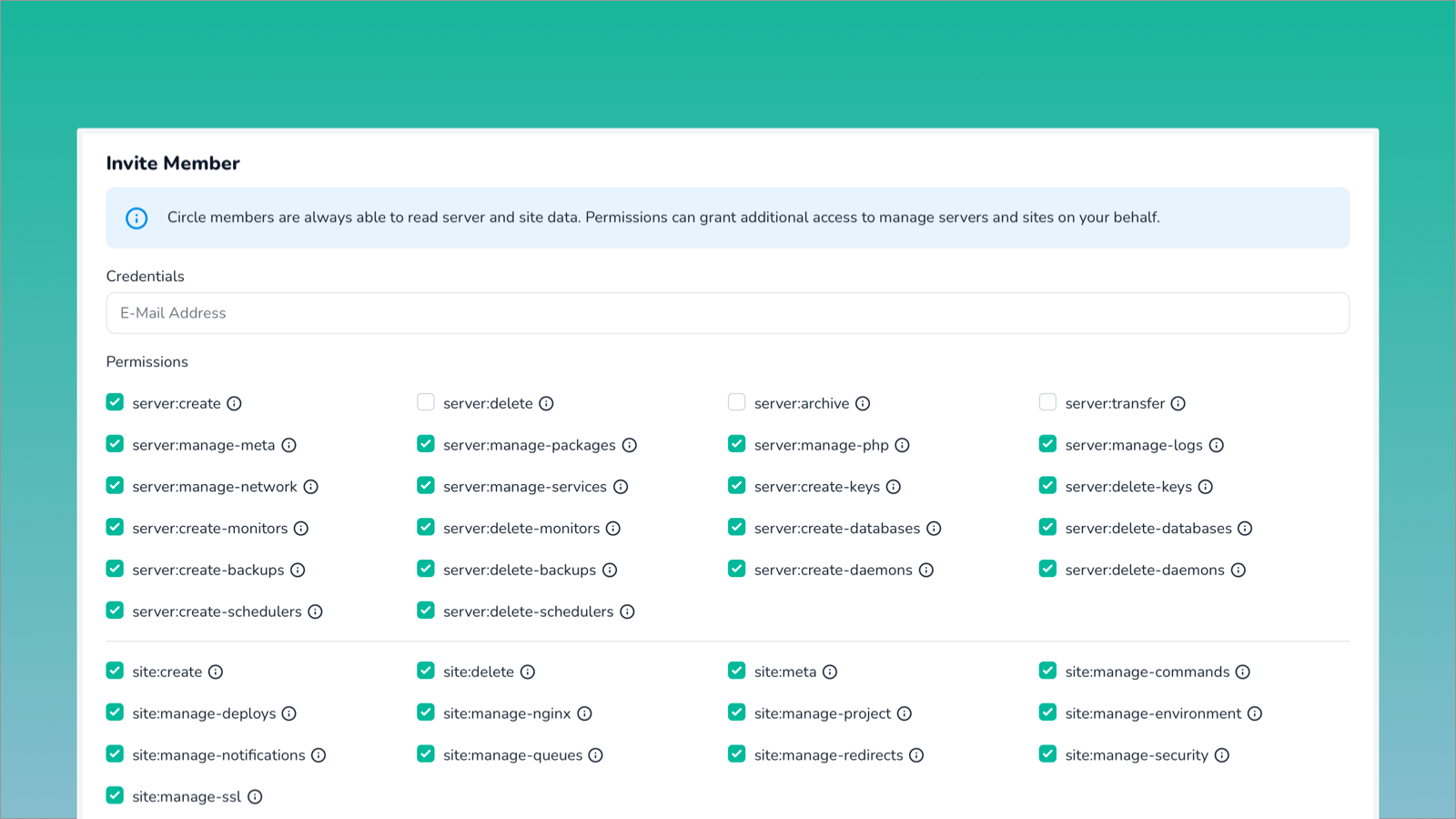Enable the server:delete permission
The width and height of the screenshot is (1456, 819).
click(425, 401)
